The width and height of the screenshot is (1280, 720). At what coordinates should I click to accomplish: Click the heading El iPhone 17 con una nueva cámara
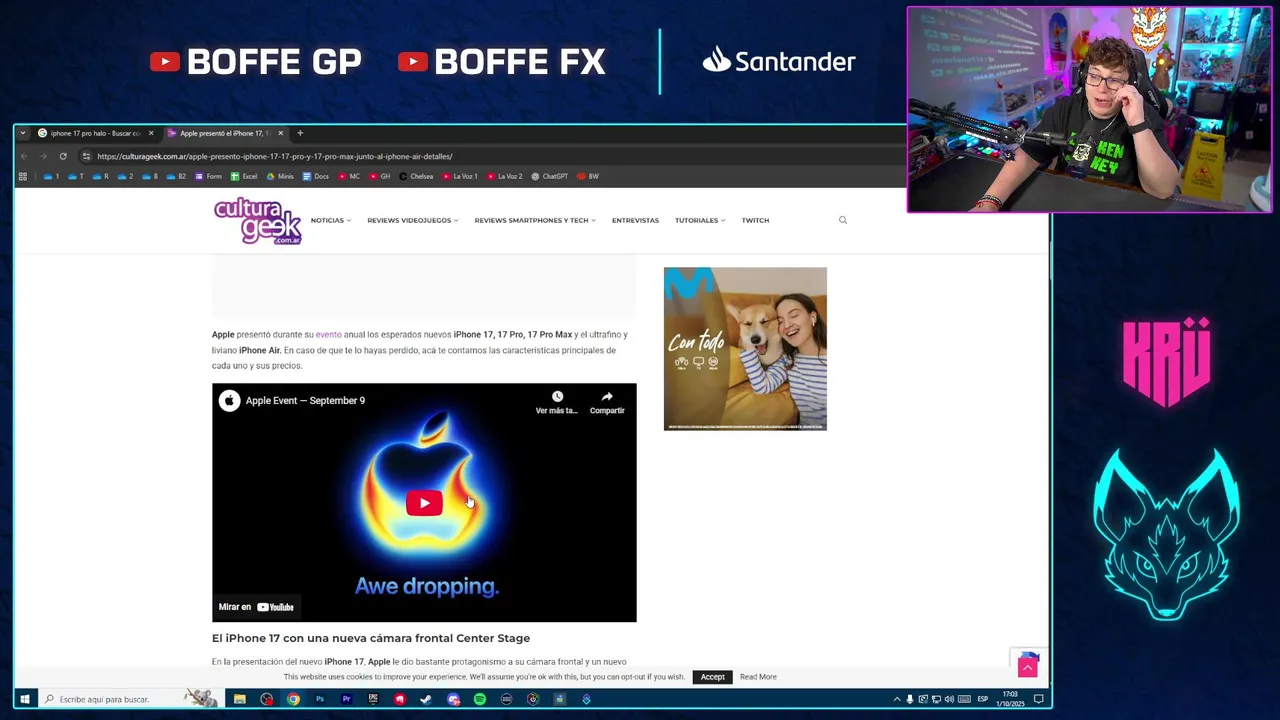371,638
